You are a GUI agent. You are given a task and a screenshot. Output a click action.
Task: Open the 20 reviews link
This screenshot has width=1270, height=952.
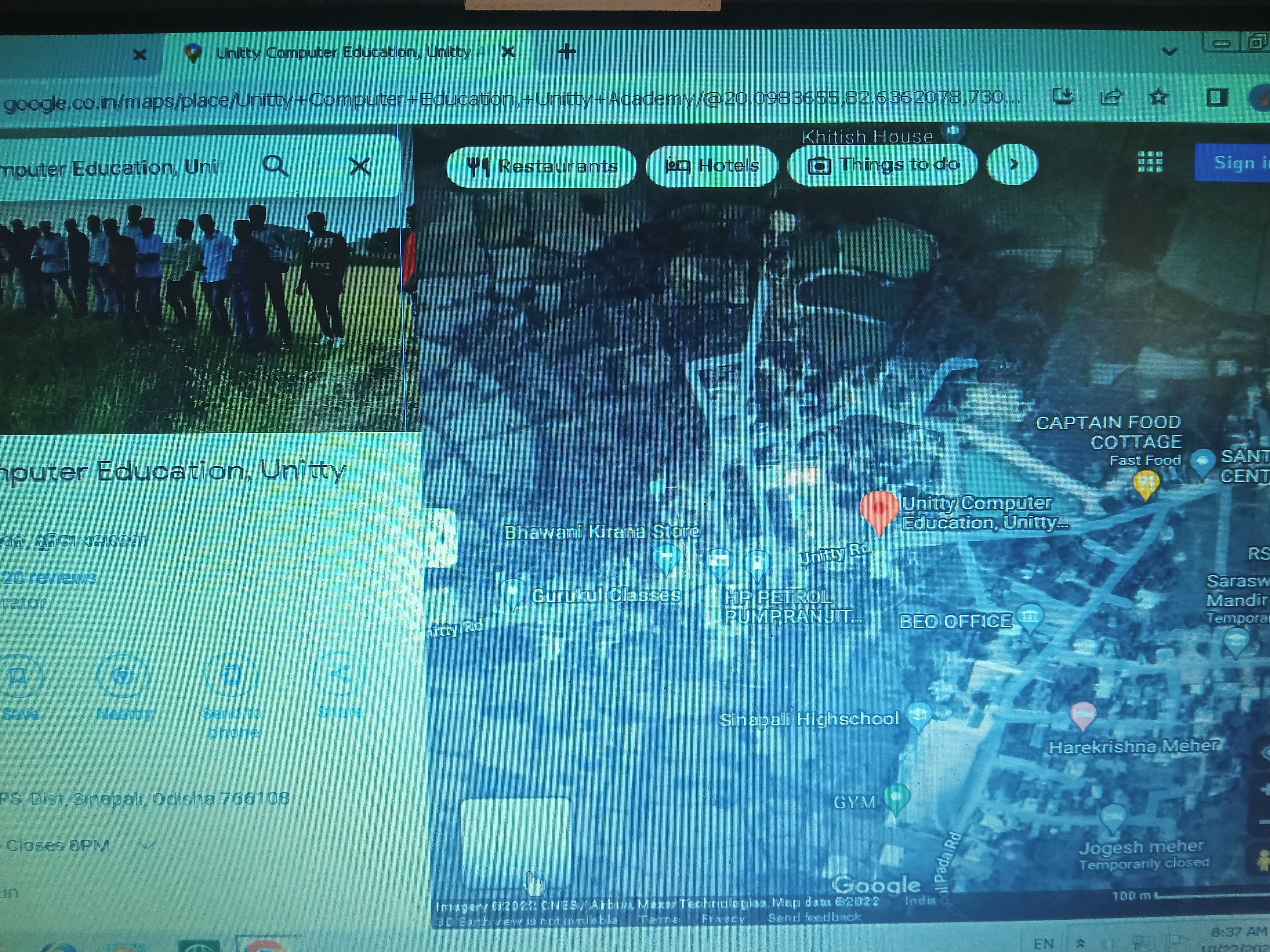(x=49, y=577)
